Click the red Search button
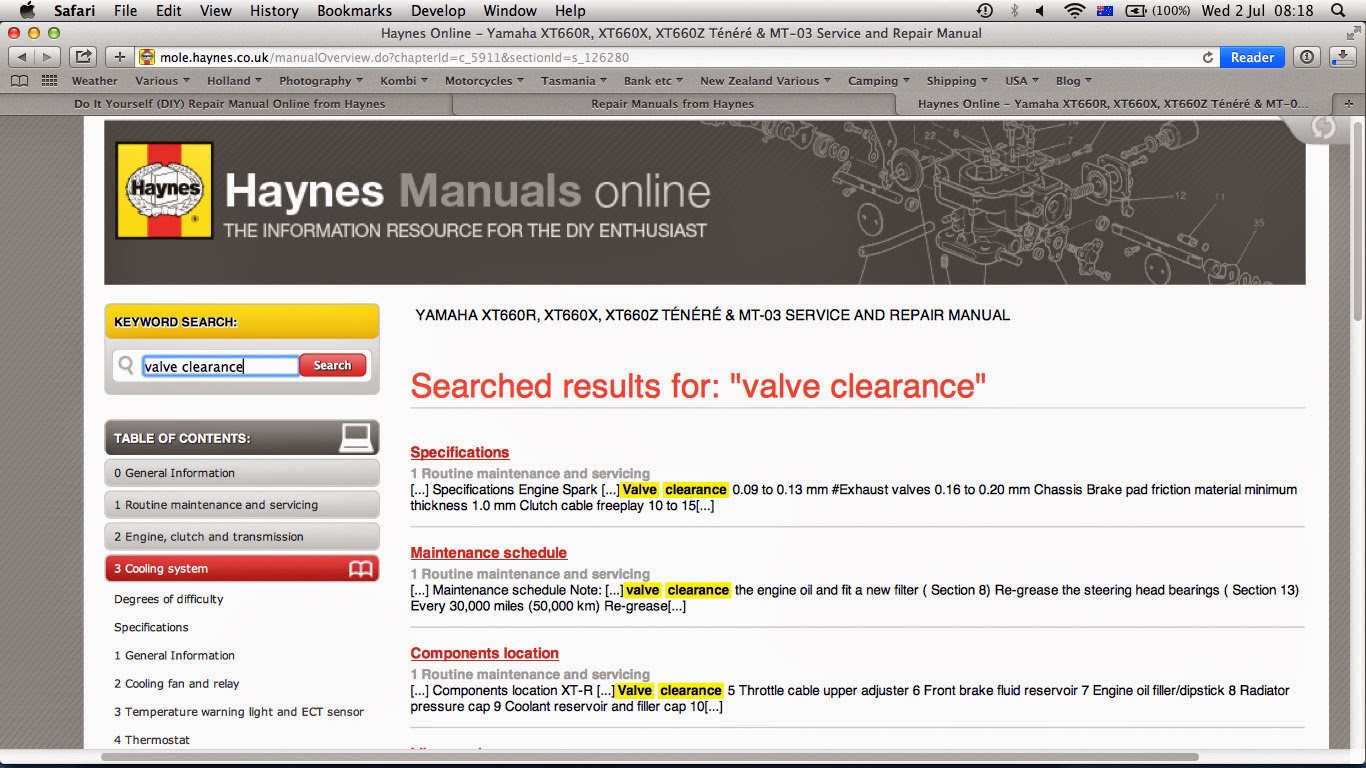This screenshot has height=768, width=1366. 332,366
